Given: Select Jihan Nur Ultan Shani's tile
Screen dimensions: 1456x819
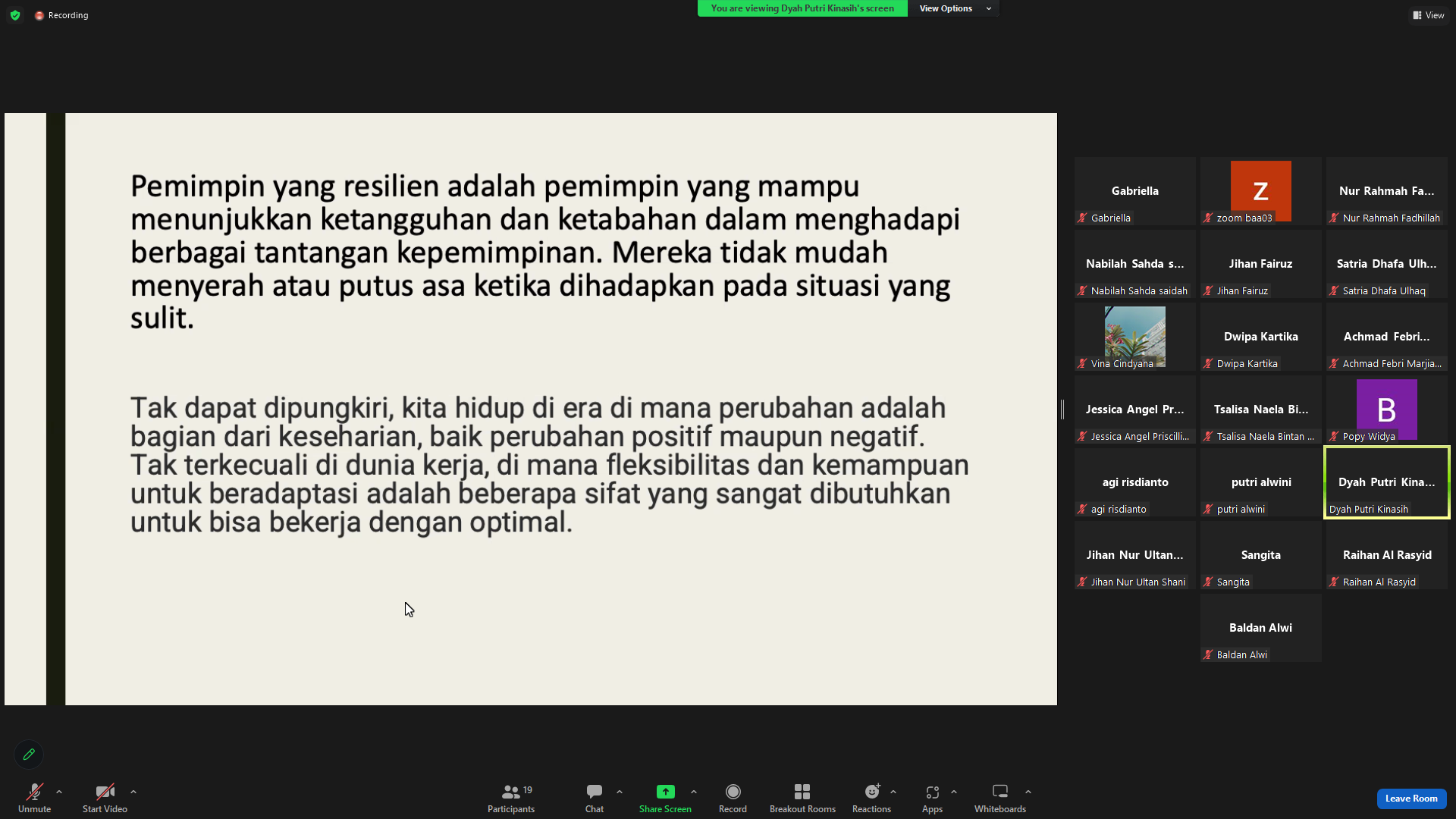Looking at the screenshot, I should tap(1135, 555).
